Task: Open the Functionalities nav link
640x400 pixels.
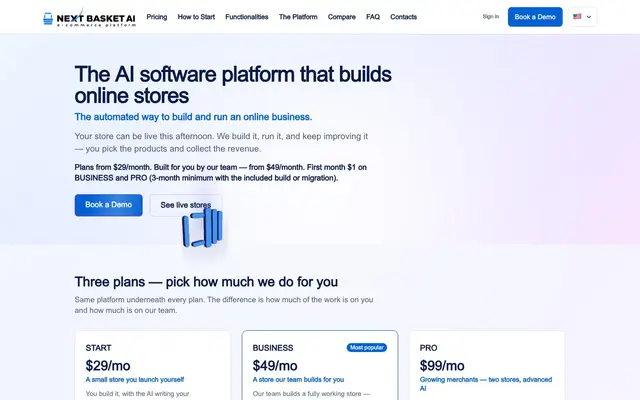Action: (x=247, y=17)
